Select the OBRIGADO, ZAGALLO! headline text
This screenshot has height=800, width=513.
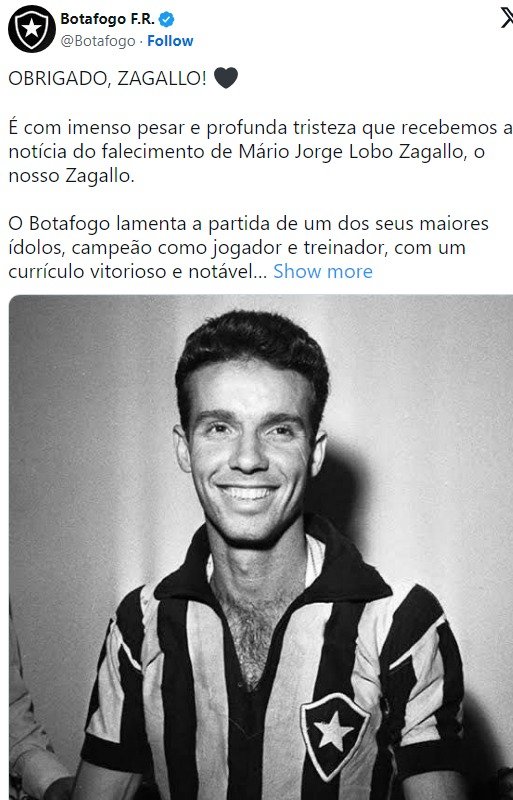point(108,78)
